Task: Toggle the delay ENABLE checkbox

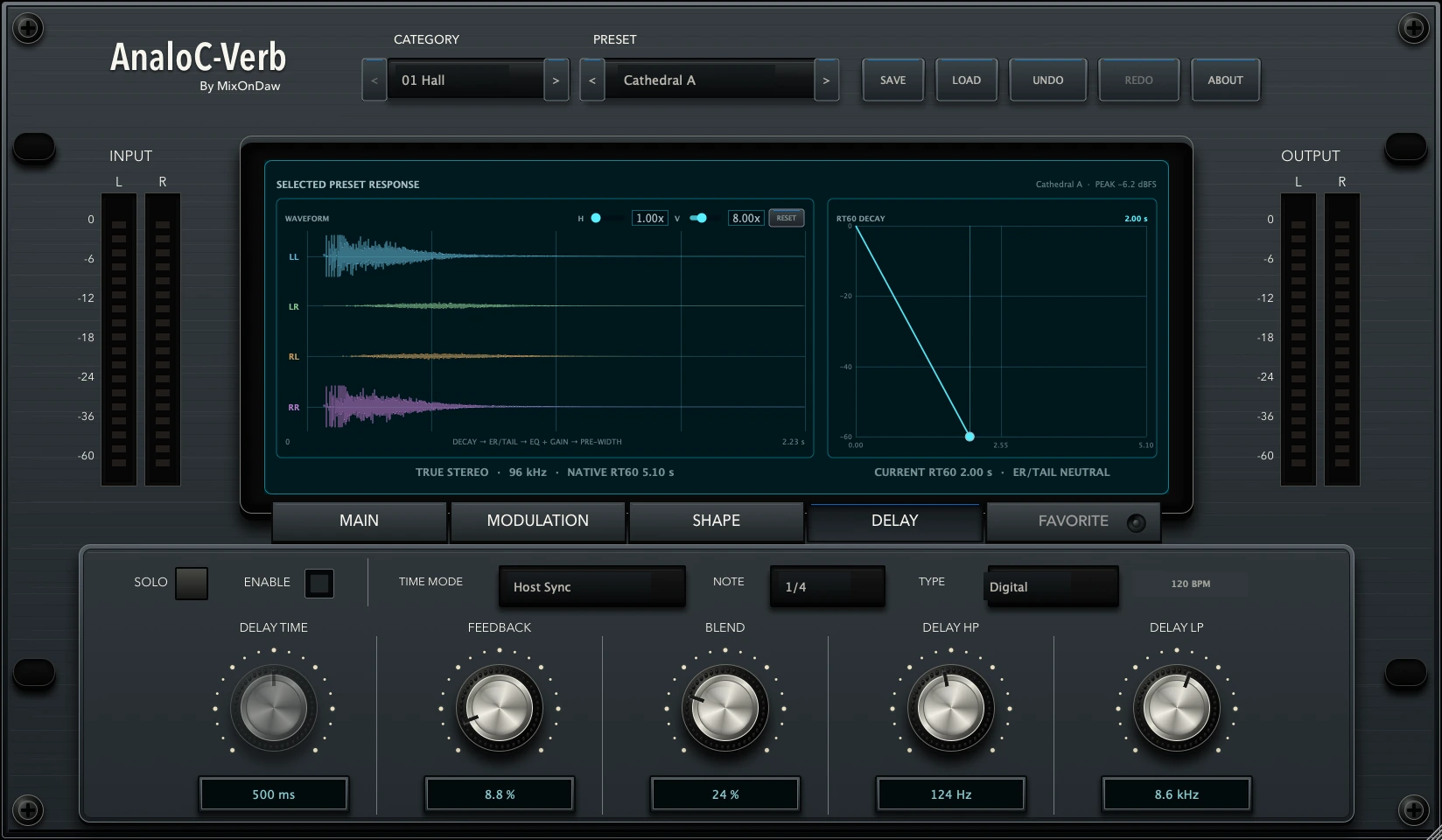Action: (x=319, y=584)
